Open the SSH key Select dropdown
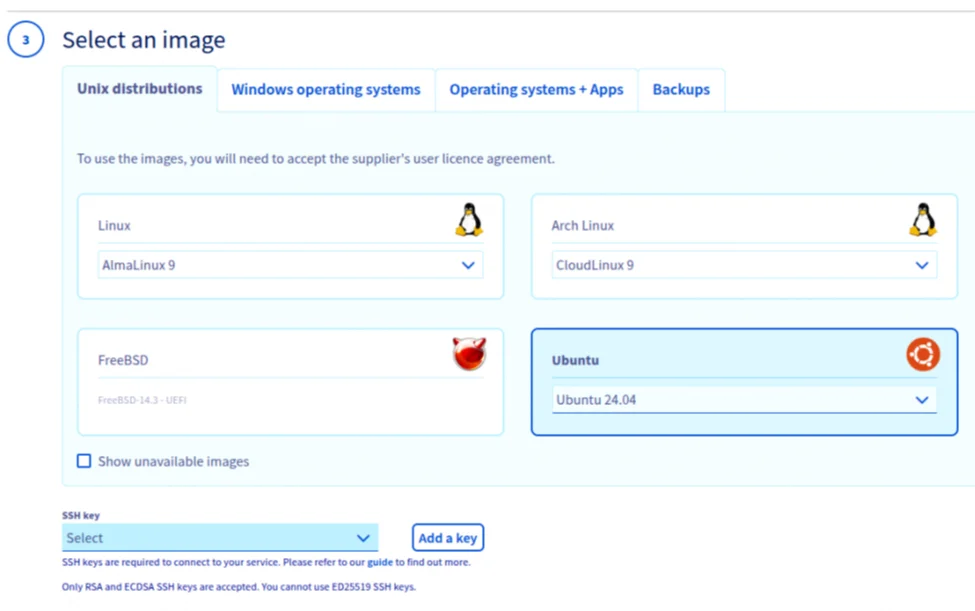 tap(219, 538)
